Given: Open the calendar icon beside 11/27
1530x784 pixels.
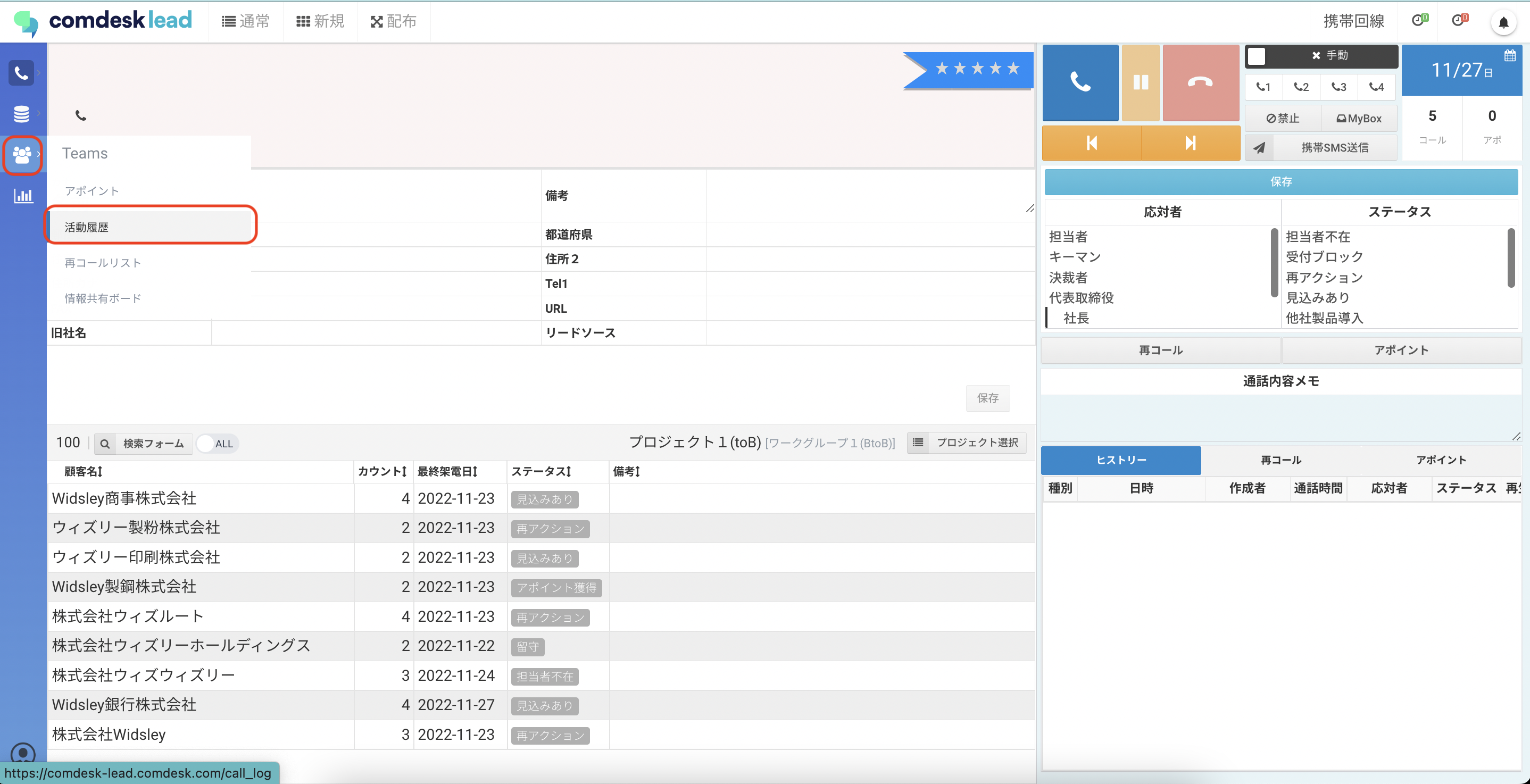Looking at the screenshot, I should (x=1509, y=56).
